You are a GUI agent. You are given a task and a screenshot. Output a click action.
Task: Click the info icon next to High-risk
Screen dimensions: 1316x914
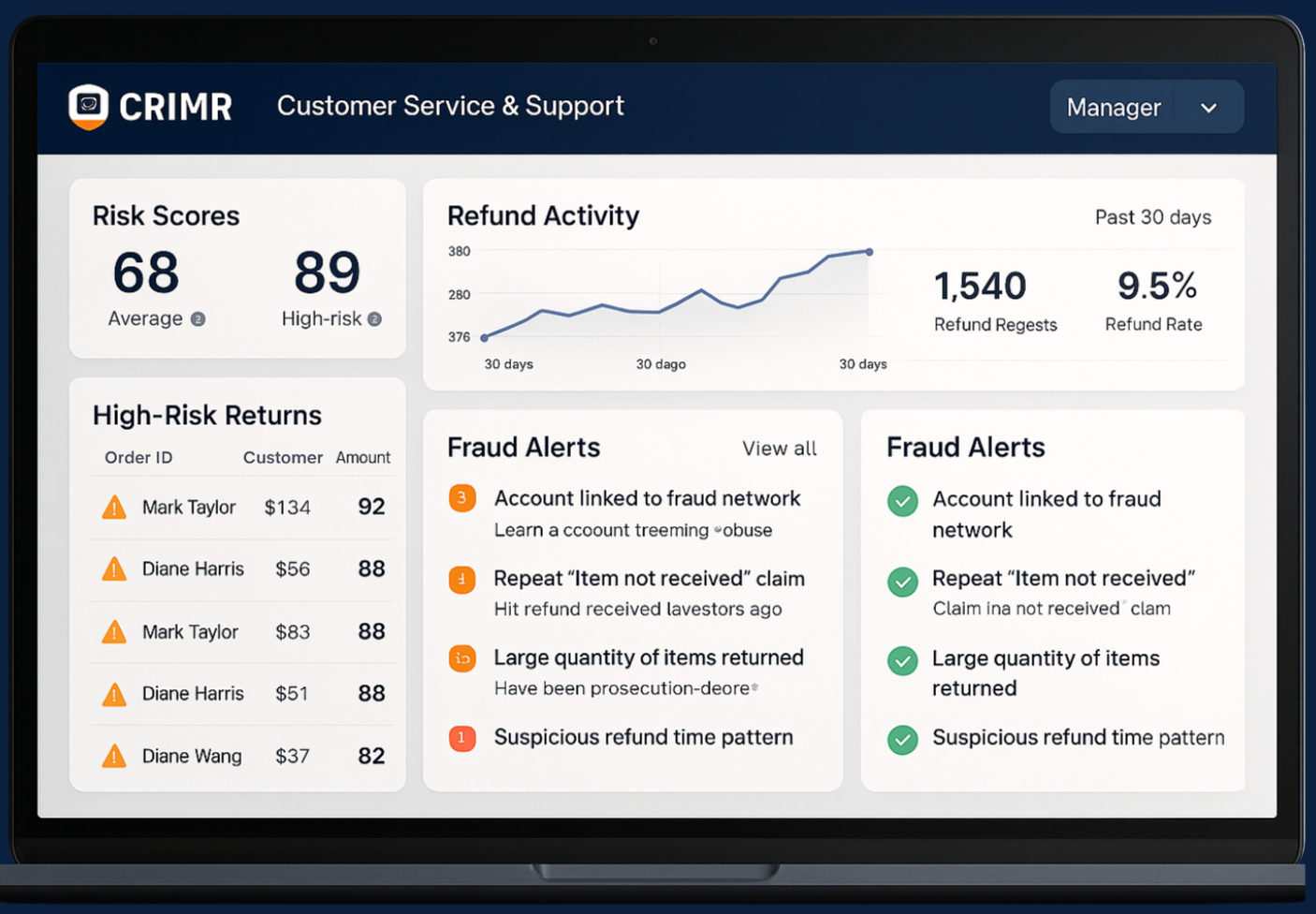pos(374,319)
